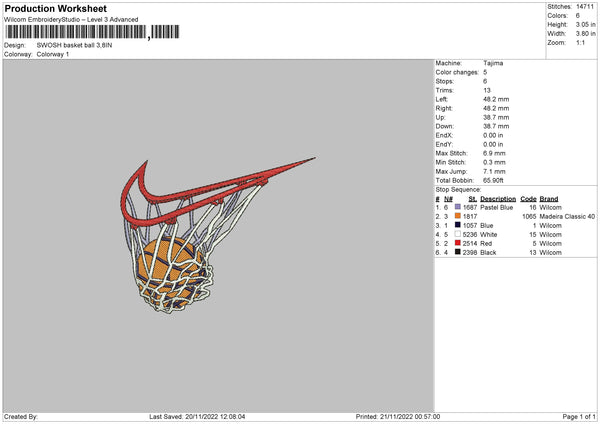The image size is (600, 424).
Task: Click the Width value '3.80 in'
Action: [x=585, y=34]
